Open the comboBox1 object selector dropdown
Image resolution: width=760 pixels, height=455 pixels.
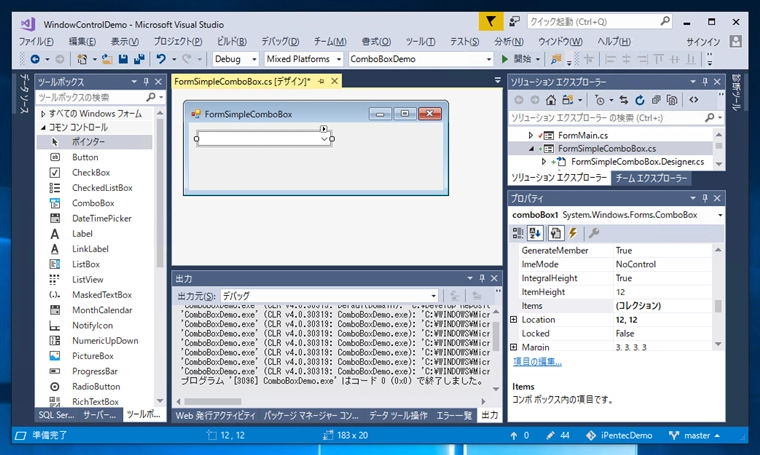click(x=720, y=215)
